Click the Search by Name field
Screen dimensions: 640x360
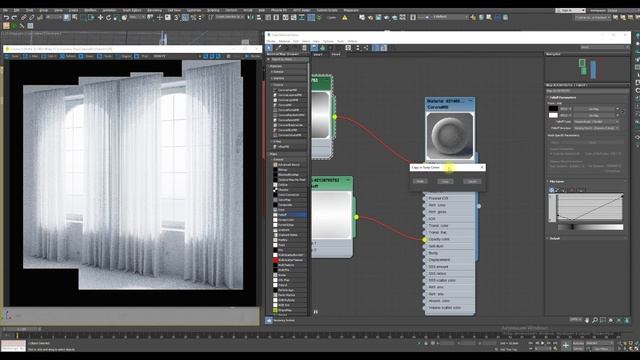click(x=288, y=60)
